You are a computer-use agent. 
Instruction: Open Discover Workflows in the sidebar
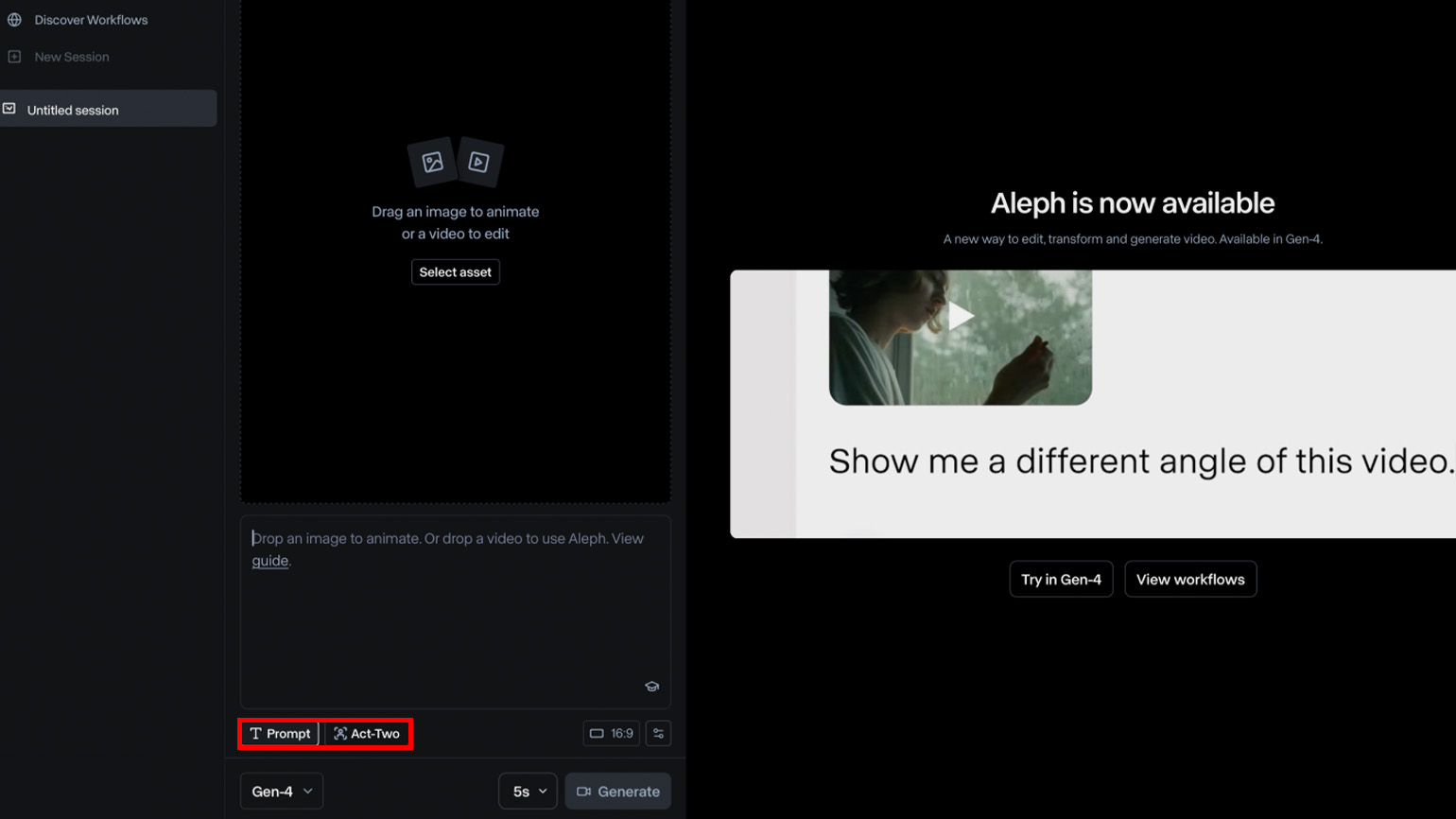pos(91,20)
